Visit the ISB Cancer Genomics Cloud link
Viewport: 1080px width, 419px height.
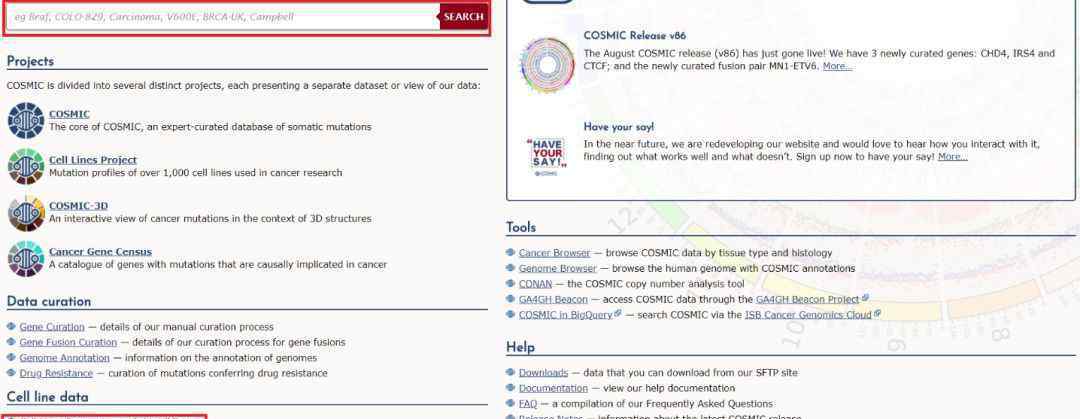[x=808, y=314]
